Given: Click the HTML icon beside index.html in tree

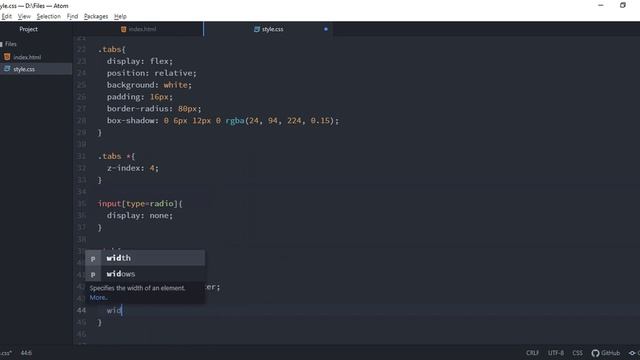Looking at the screenshot, I should coord(7,57).
